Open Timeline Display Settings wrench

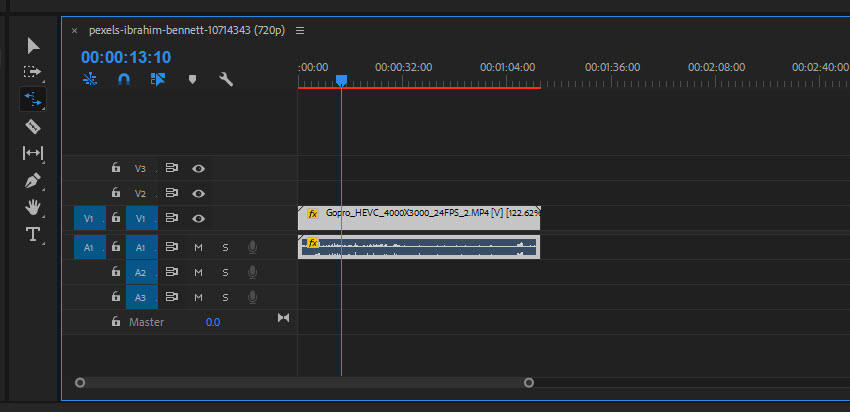pyautogui.click(x=226, y=80)
